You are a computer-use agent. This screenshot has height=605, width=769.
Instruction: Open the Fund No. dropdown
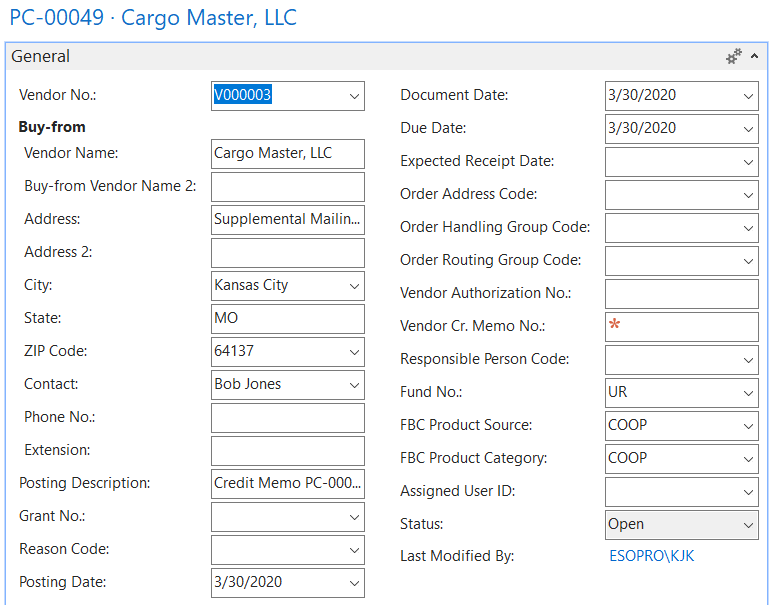tap(748, 393)
